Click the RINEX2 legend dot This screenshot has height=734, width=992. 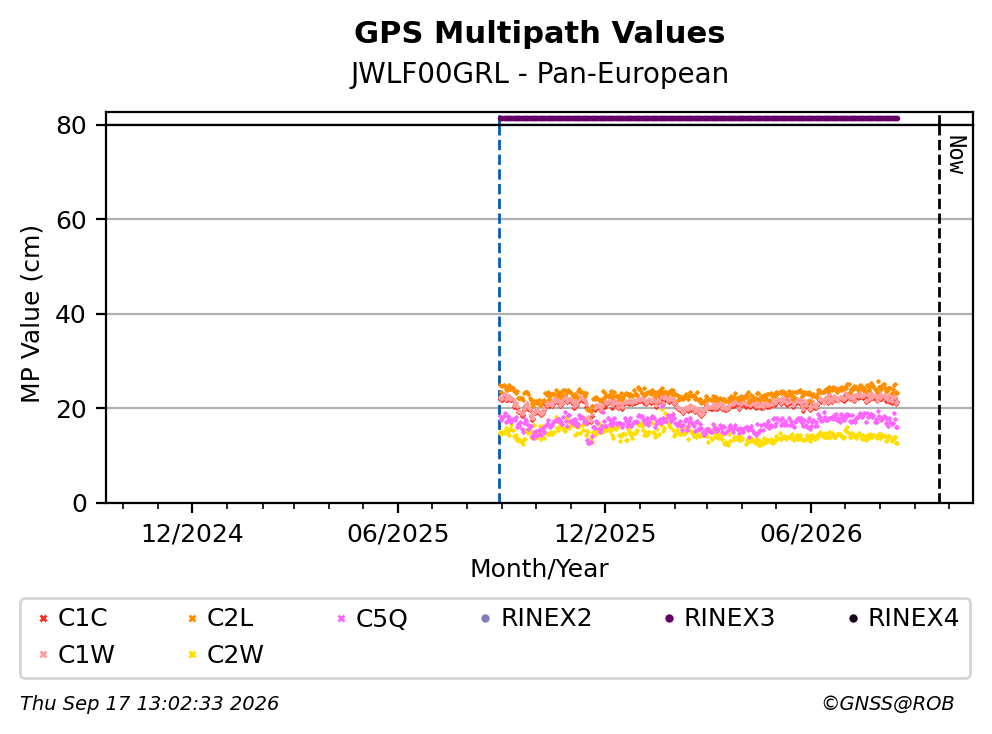tap(486, 618)
